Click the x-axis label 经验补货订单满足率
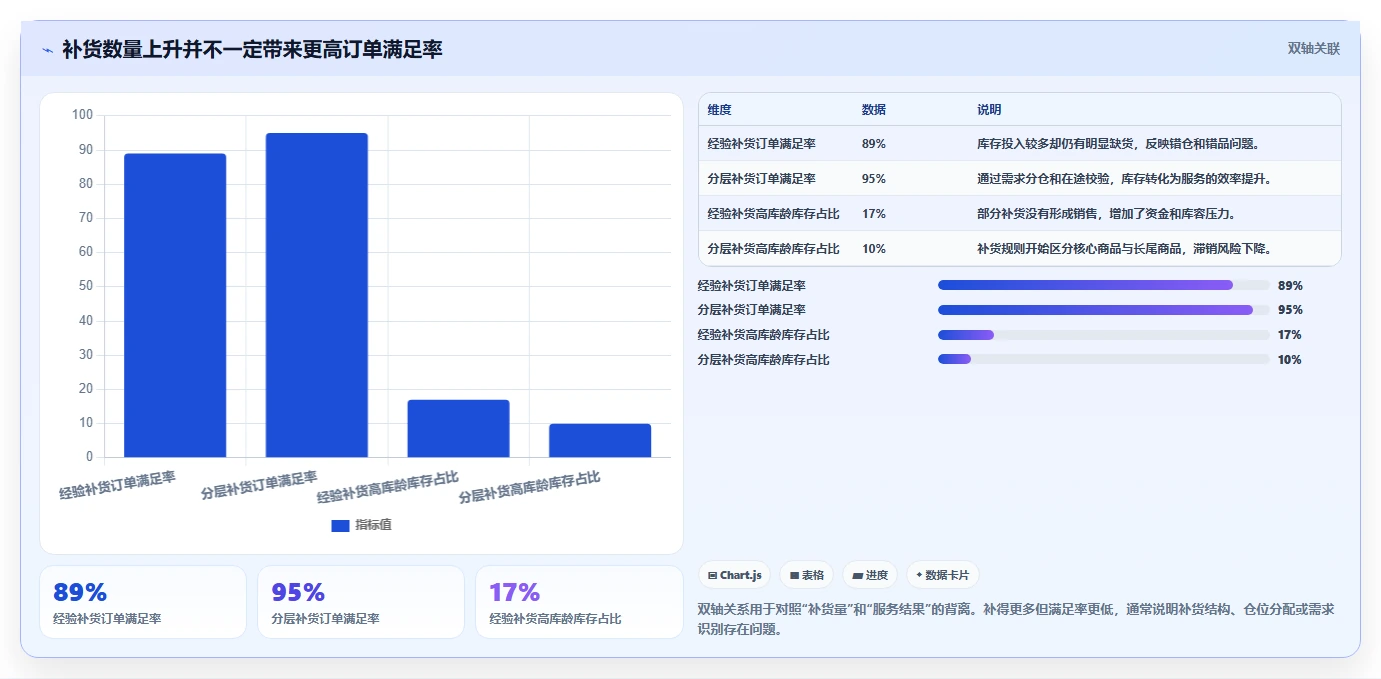Image resolution: width=1381 pixels, height=679 pixels. coord(117,484)
